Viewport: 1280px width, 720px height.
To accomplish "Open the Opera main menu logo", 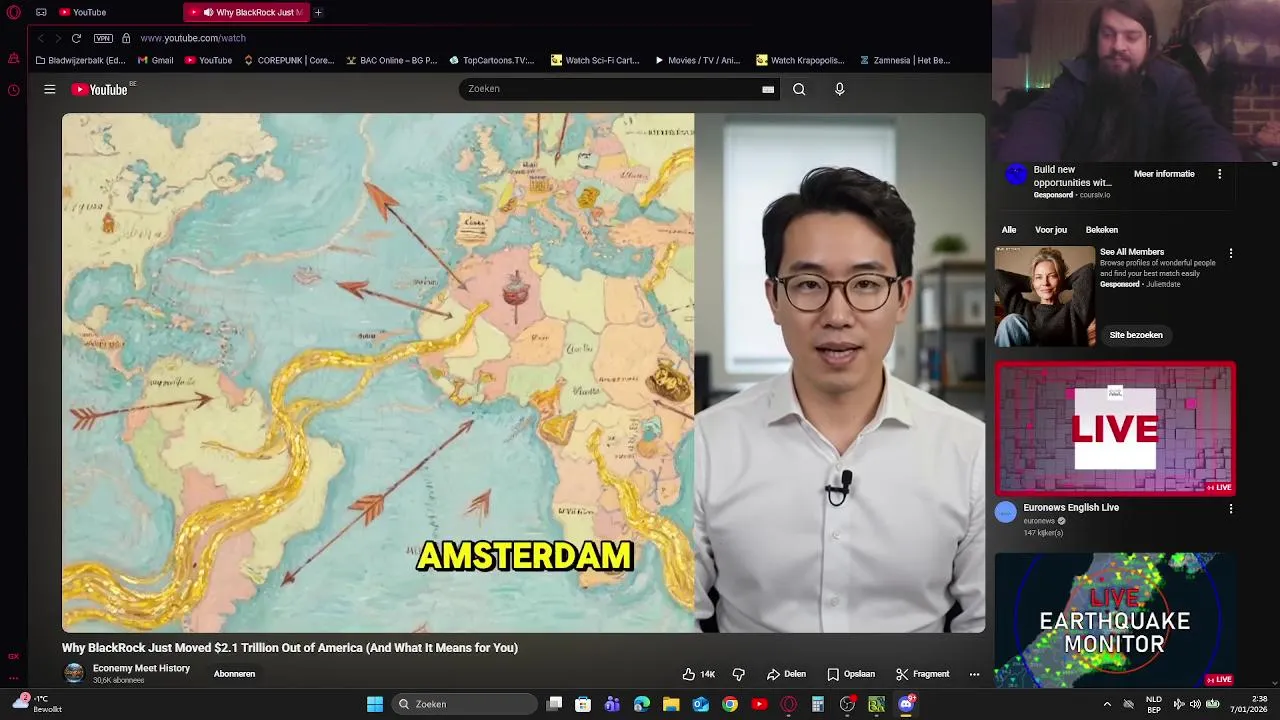I will click(x=13, y=12).
